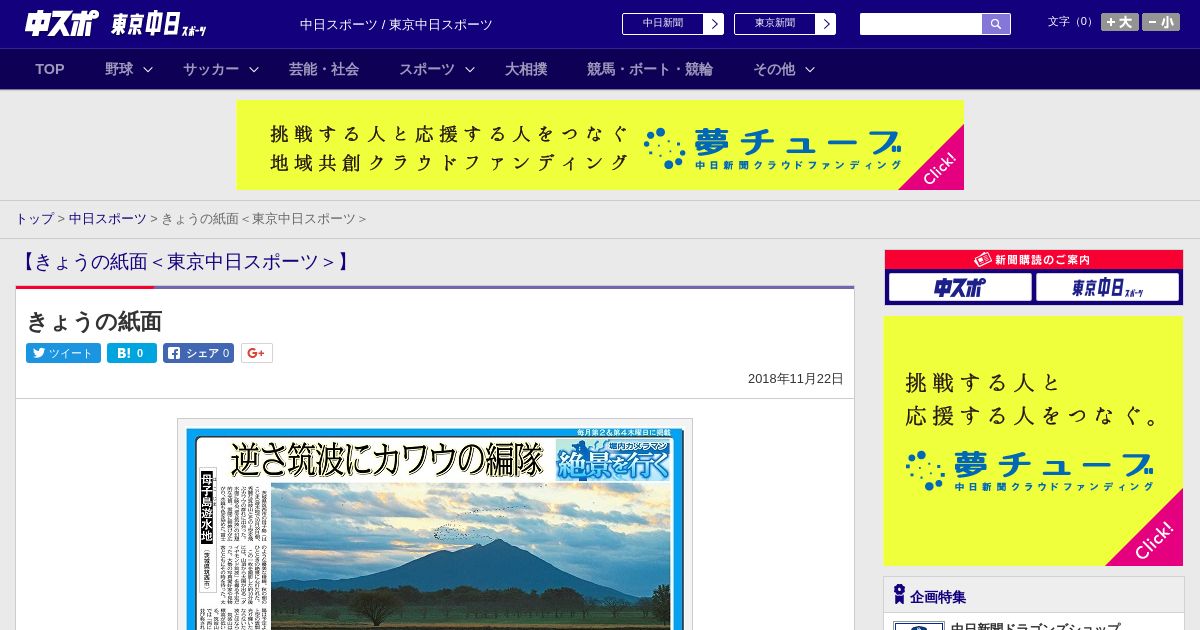Open 中日新聞ドラゴンズショップ link
The height and width of the screenshot is (630, 1200).
[1035, 626]
